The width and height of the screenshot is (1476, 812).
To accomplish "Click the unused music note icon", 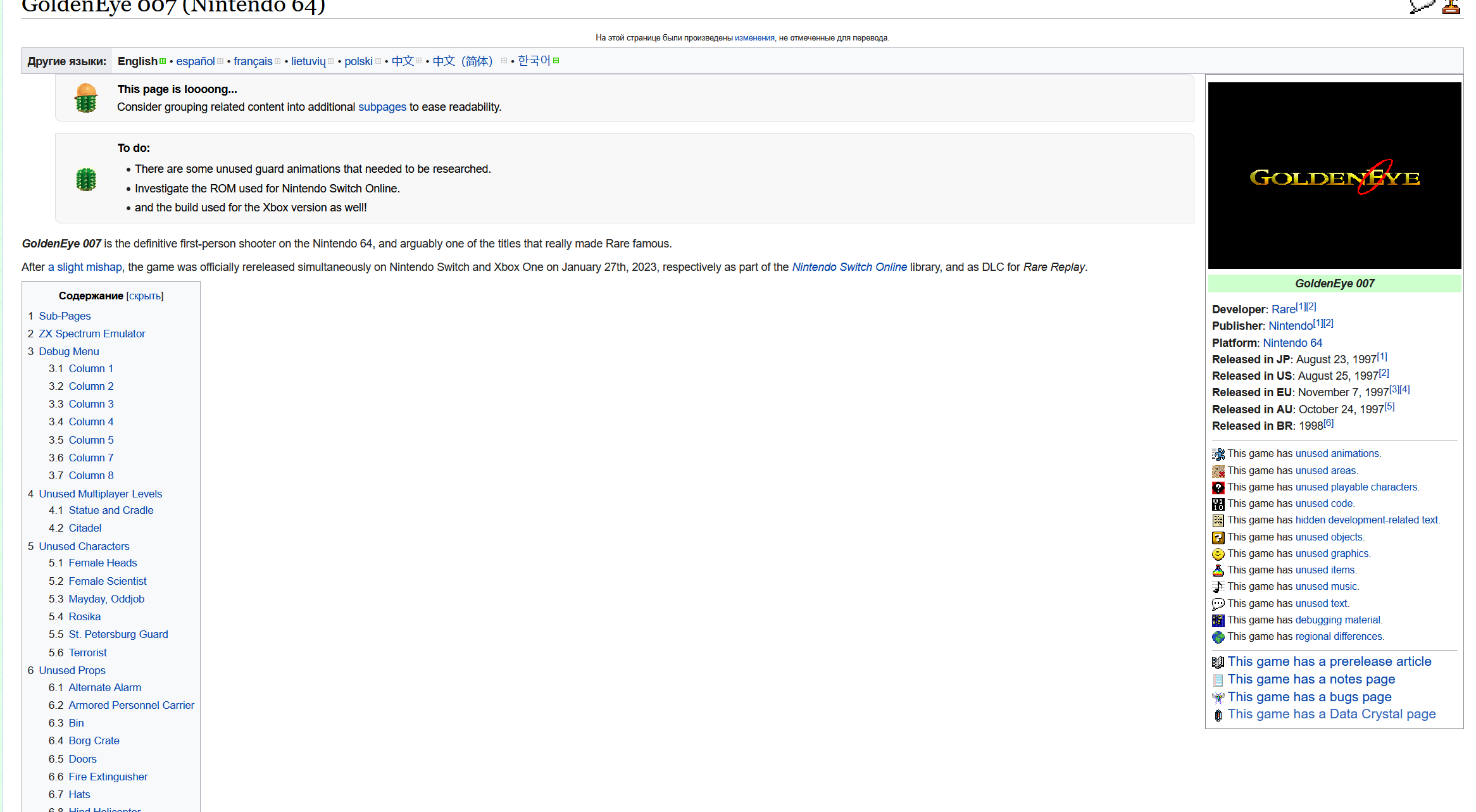I will pyautogui.click(x=1218, y=587).
